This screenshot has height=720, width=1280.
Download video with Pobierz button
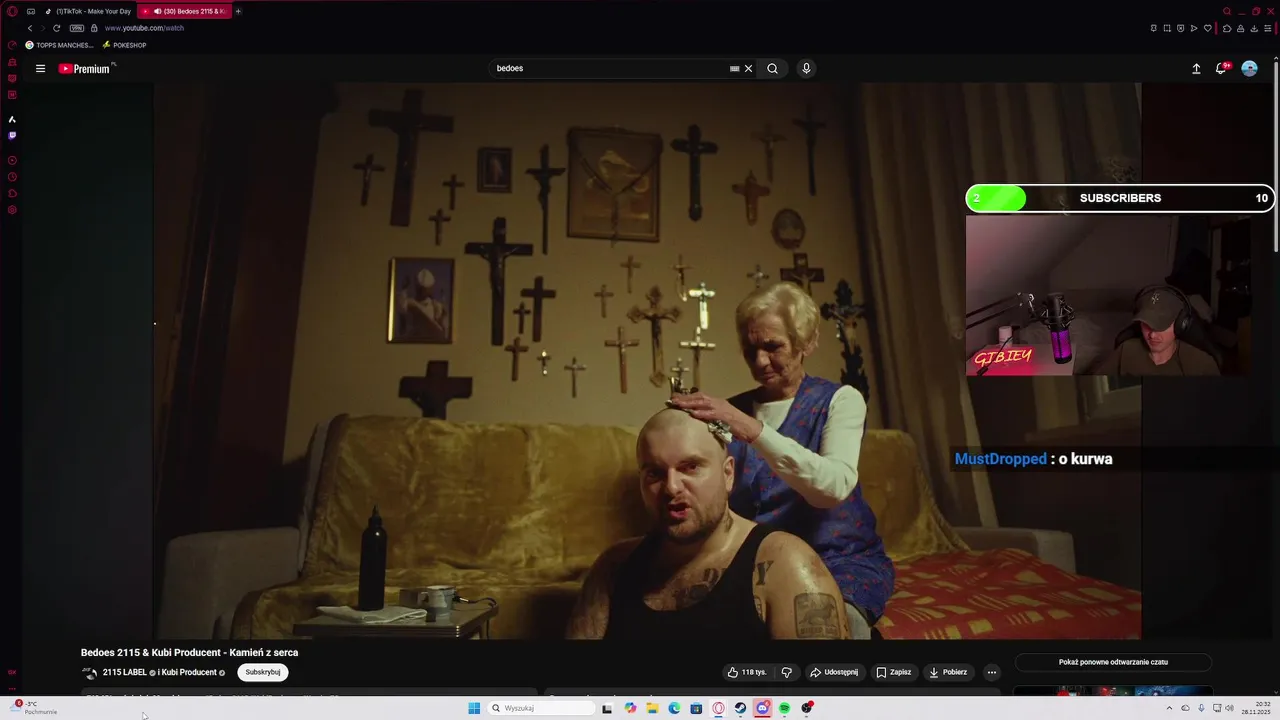pyautogui.click(x=947, y=672)
